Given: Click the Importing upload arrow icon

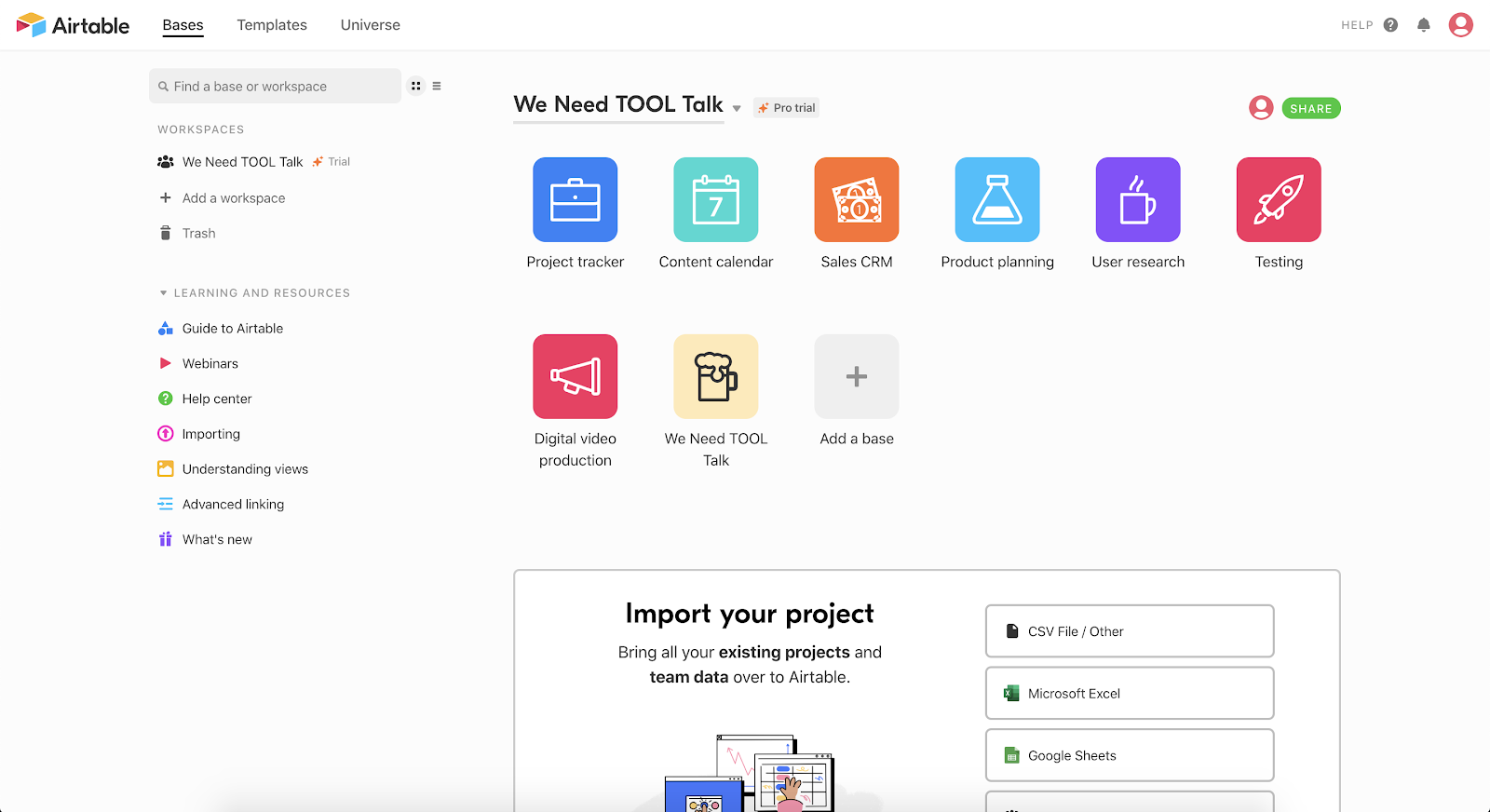Looking at the screenshot, I should tap(165, 433).
